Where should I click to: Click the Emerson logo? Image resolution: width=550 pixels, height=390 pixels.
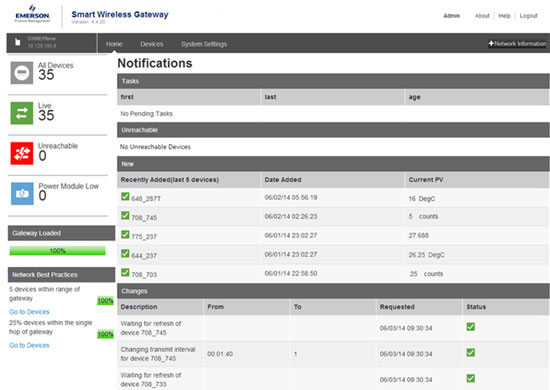[x=32, y=14]
